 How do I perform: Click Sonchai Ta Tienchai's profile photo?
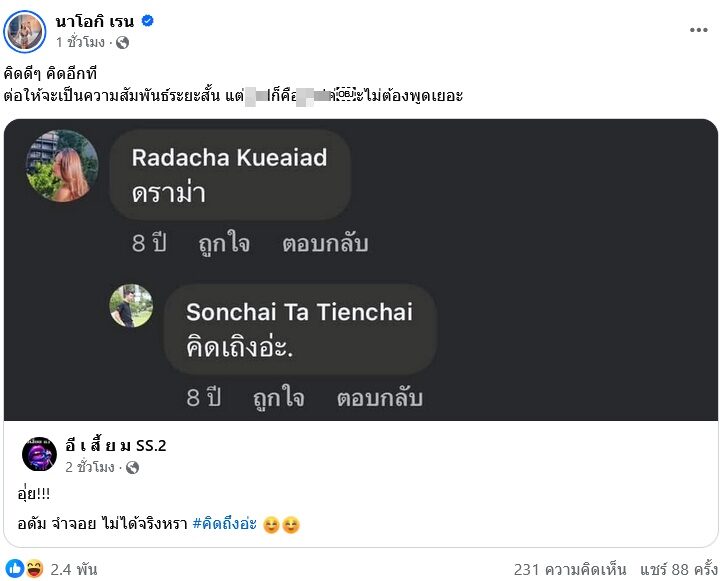(131, 306)
